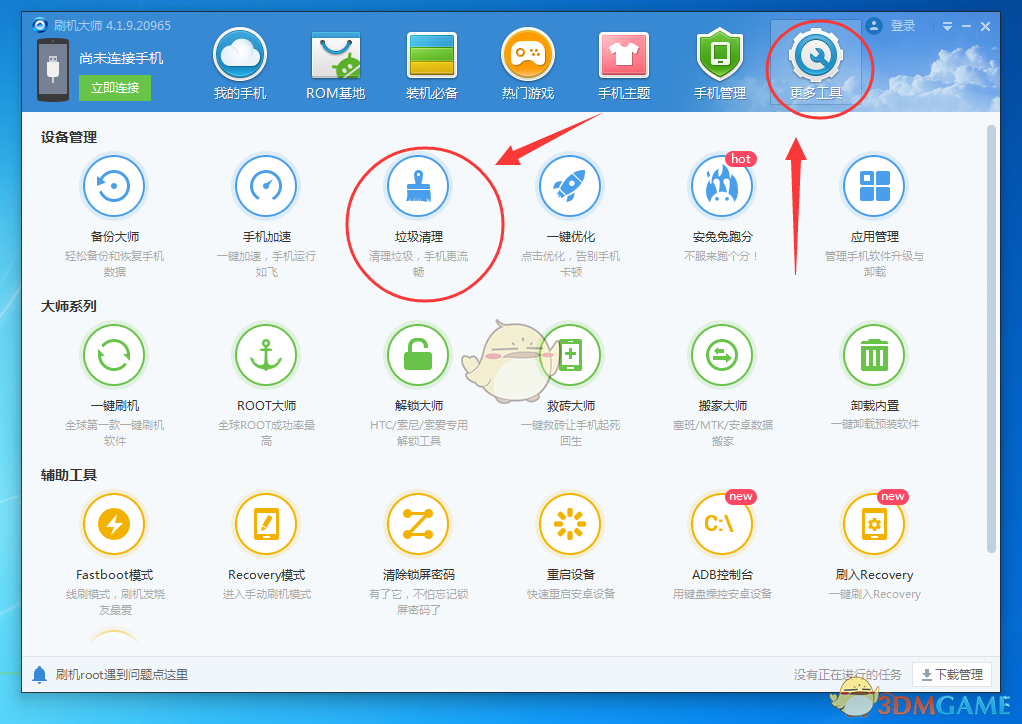1022x724 pixels.
Task: Start the 清除锁屏密码 lock-screen remover
Action: point(418,523)
